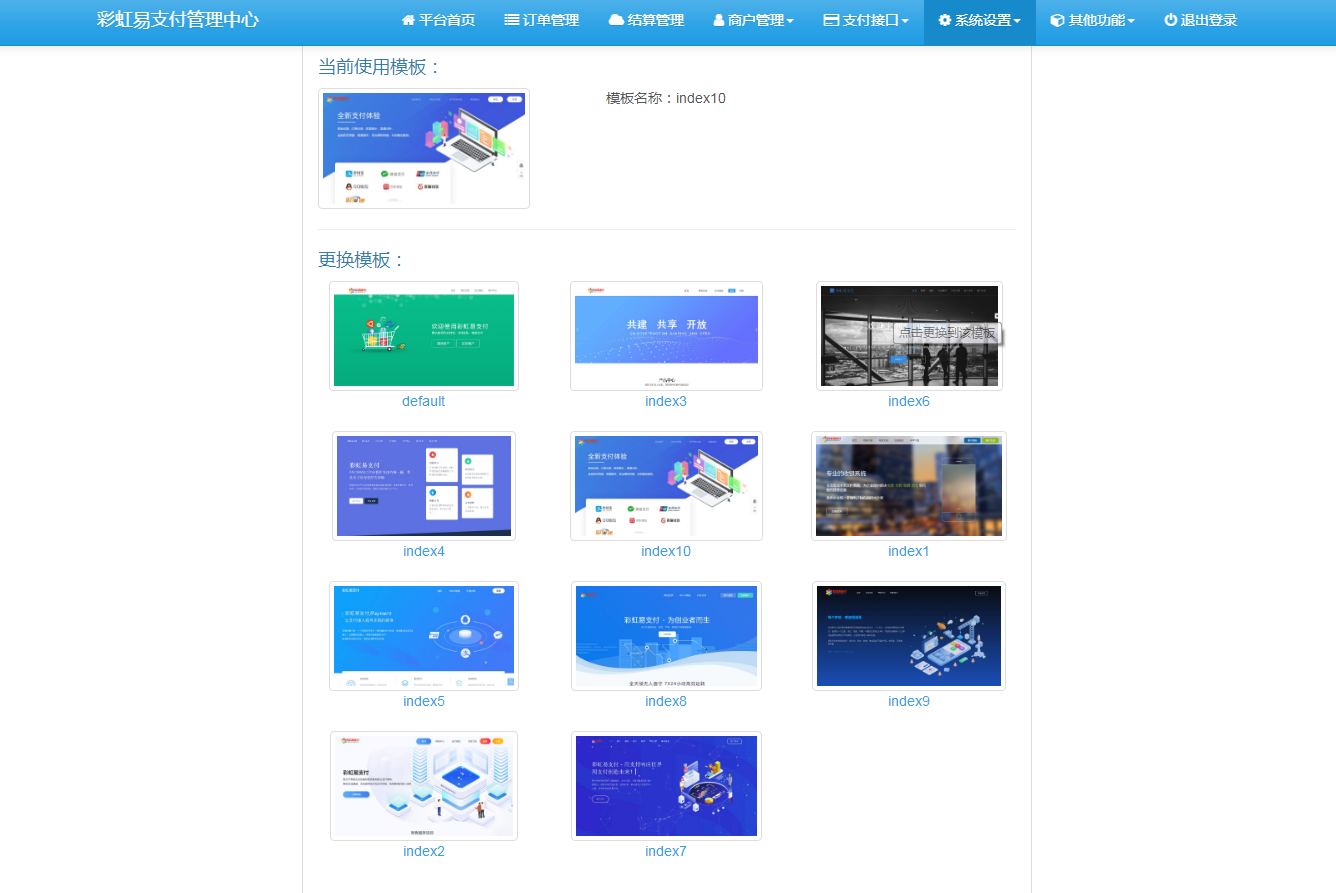The image size is (1336, 893).
Task: Click the default template name link
Action: (423, 401)
